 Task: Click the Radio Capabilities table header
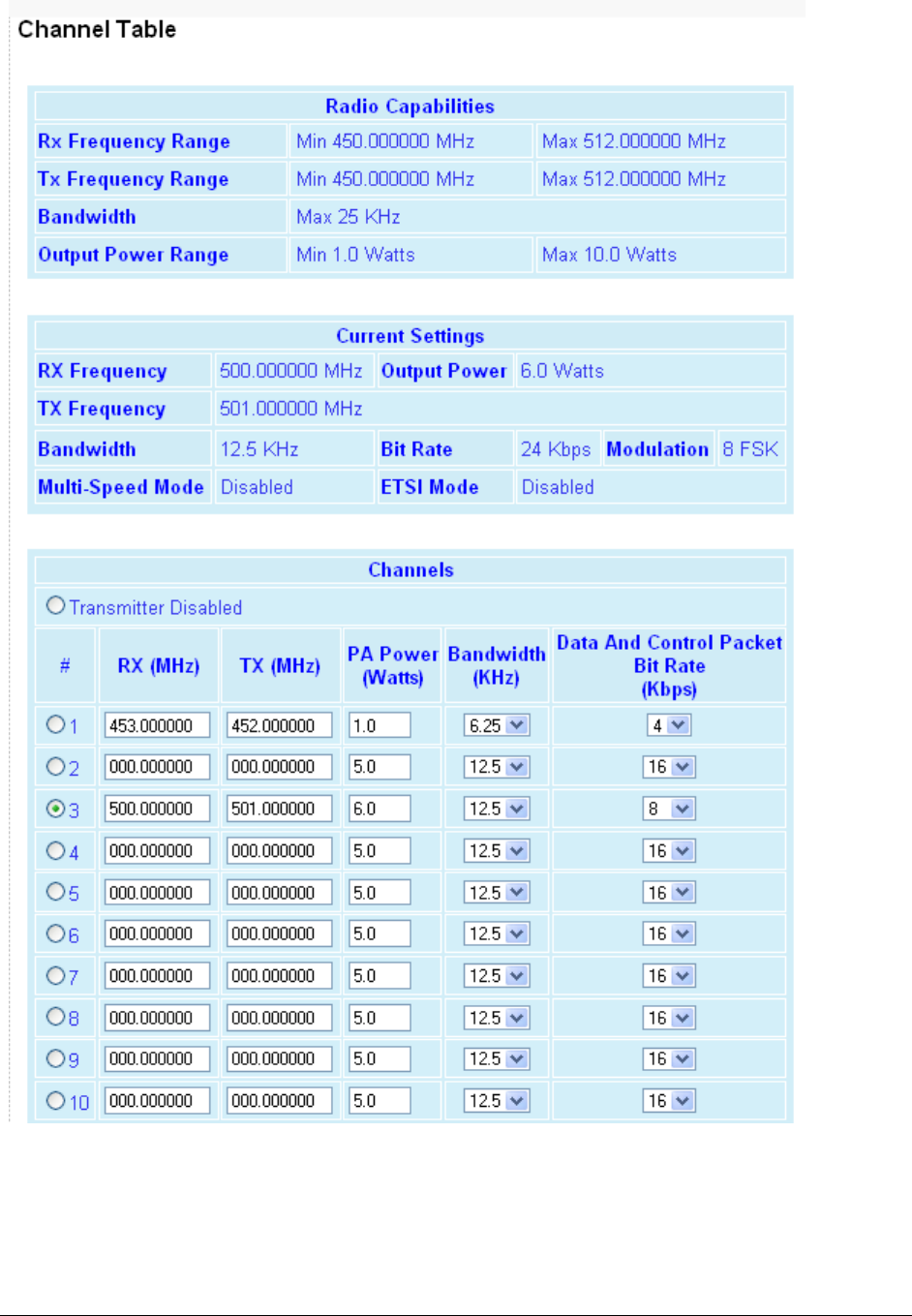[x=410, y=107]
